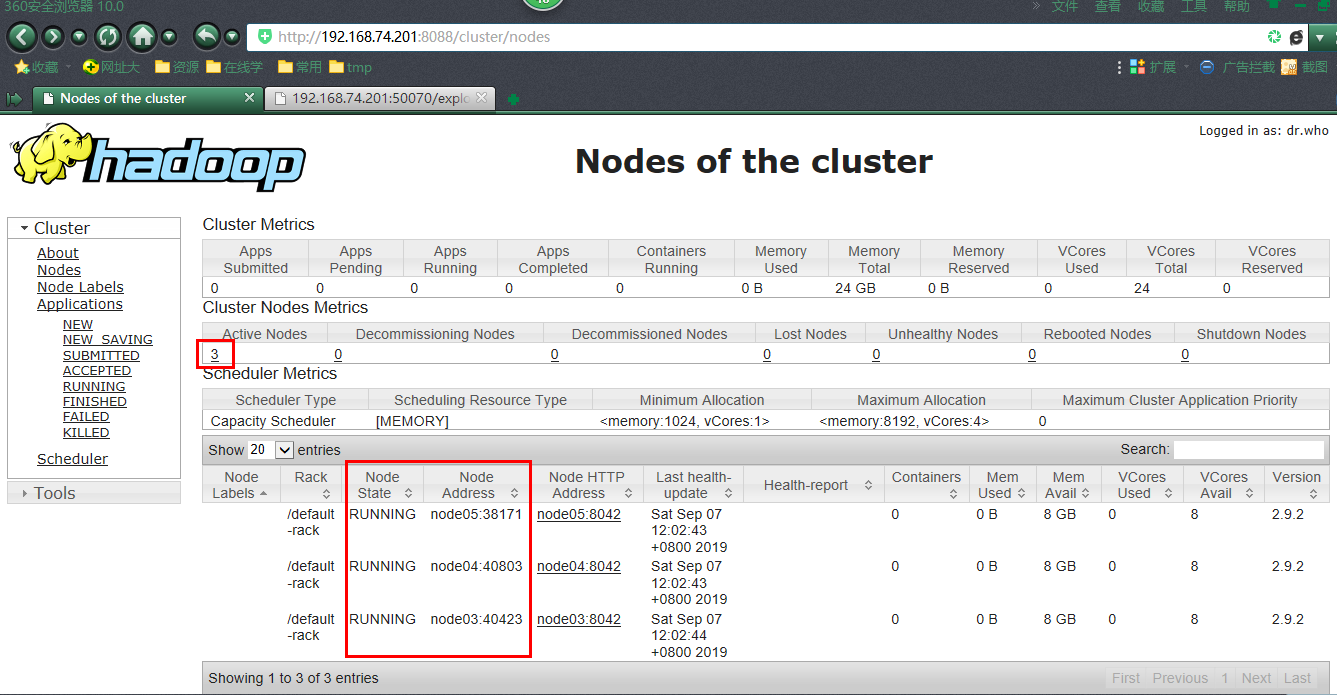Click the Active Nodes count 3 link

(x=215, y=354)
